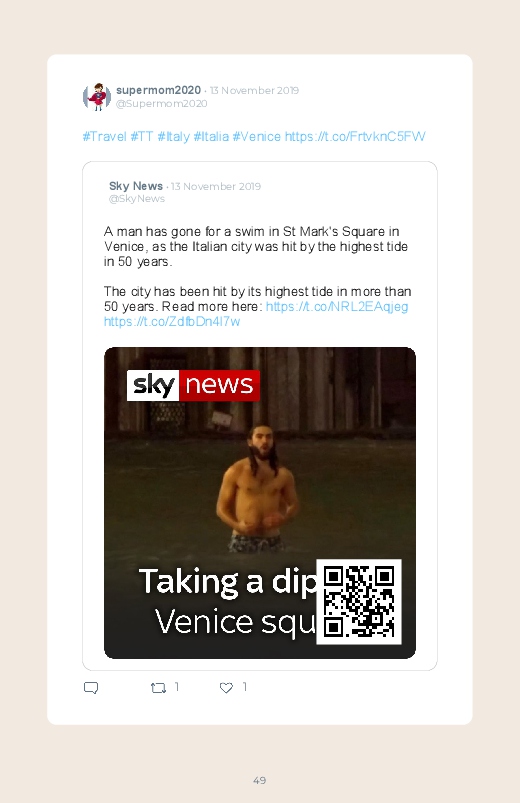Open the t.co/NRL2EAqjeg read more link
This screenshot has height=803, width=520.
pos(337,307)
